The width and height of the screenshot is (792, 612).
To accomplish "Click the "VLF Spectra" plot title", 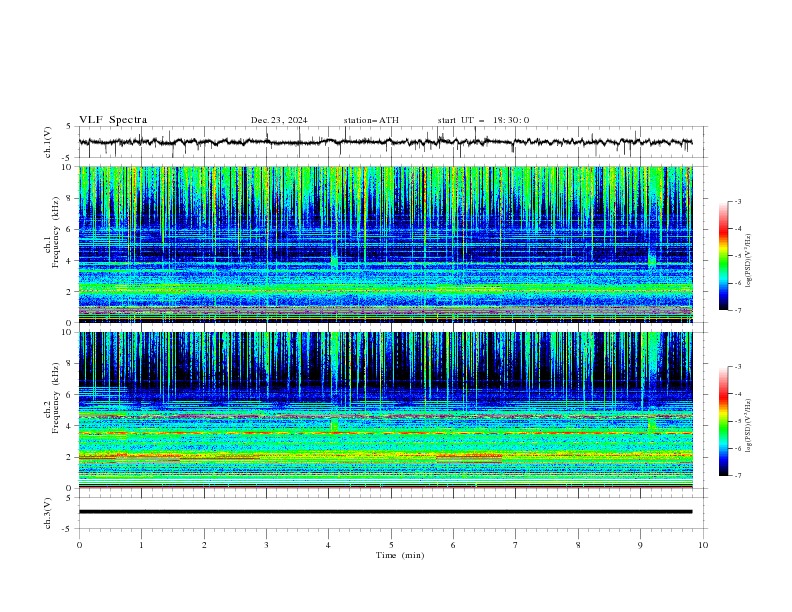I will coord(113,120).
